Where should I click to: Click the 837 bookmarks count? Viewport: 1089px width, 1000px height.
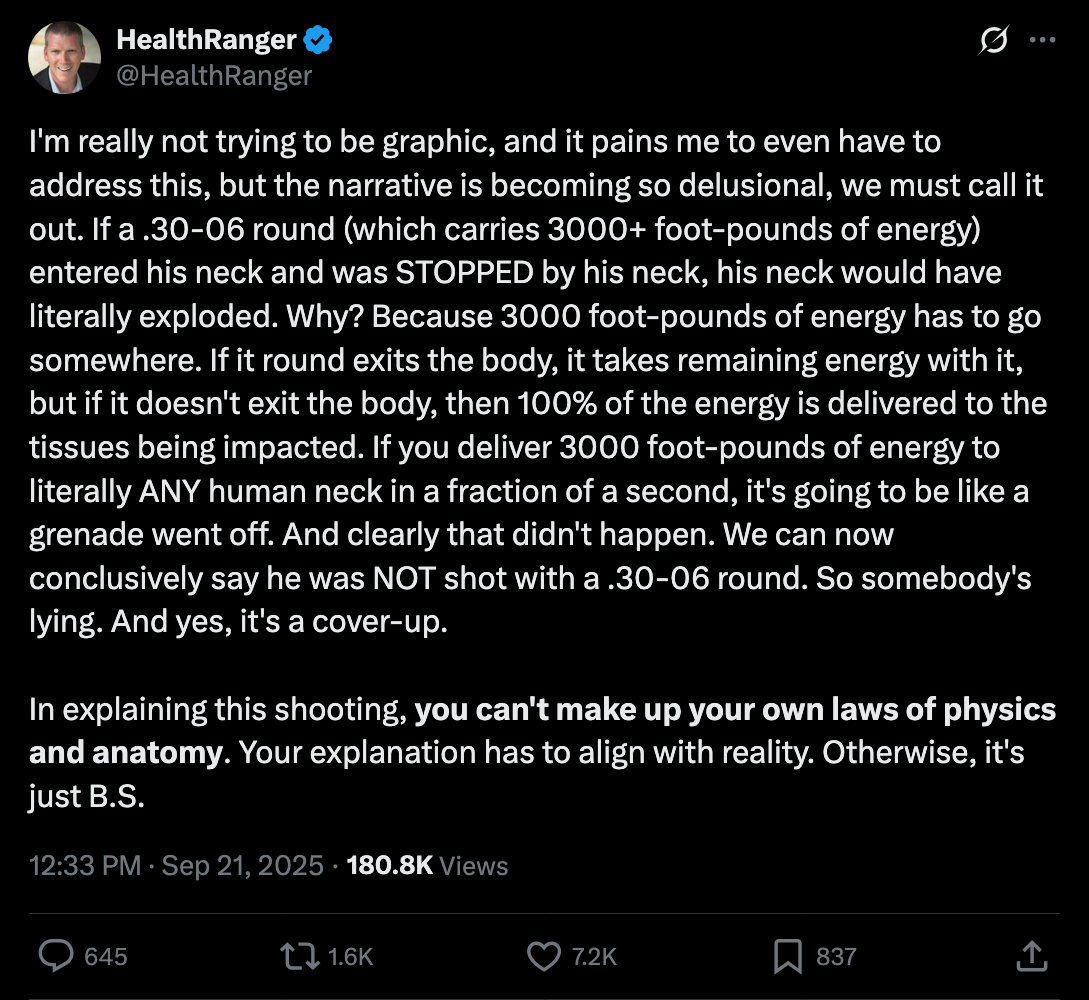pos(836,957)
